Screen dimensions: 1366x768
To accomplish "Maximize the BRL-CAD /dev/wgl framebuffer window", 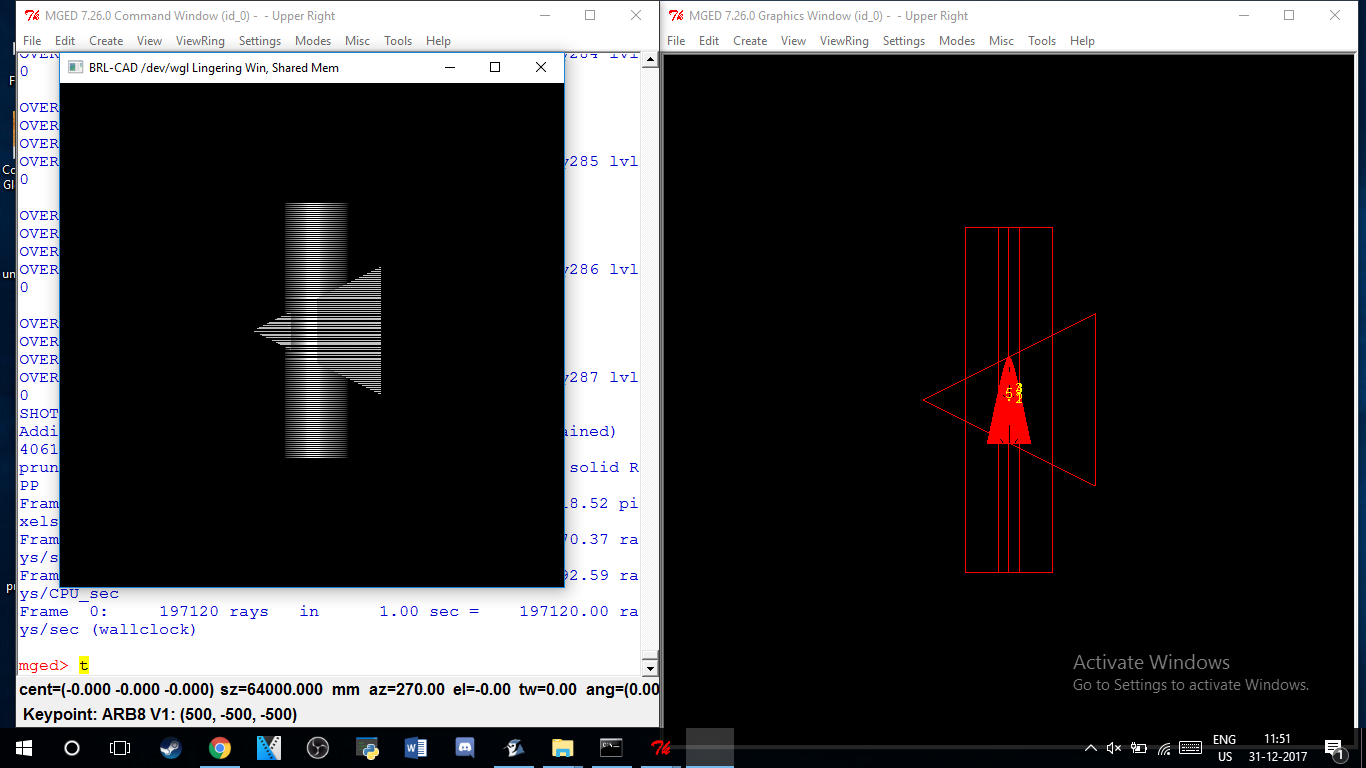I will tap(495, 67).
